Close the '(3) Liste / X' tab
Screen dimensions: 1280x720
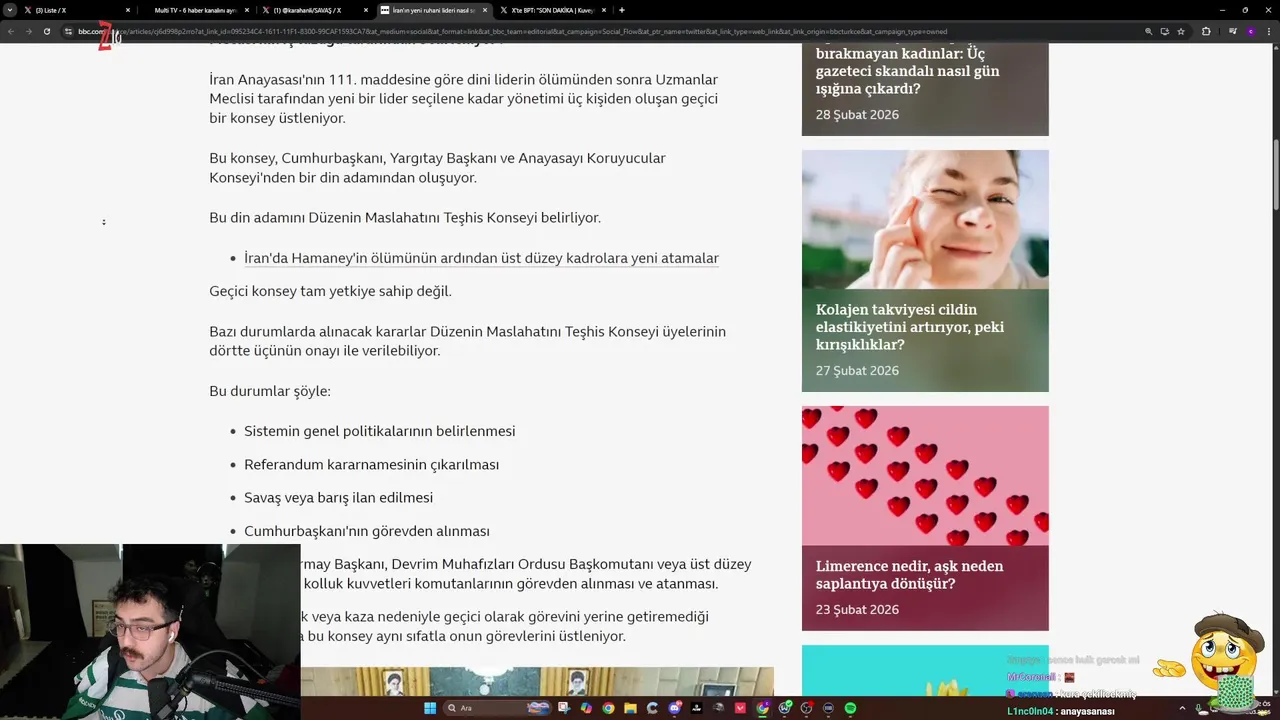(x=128, y=10)
